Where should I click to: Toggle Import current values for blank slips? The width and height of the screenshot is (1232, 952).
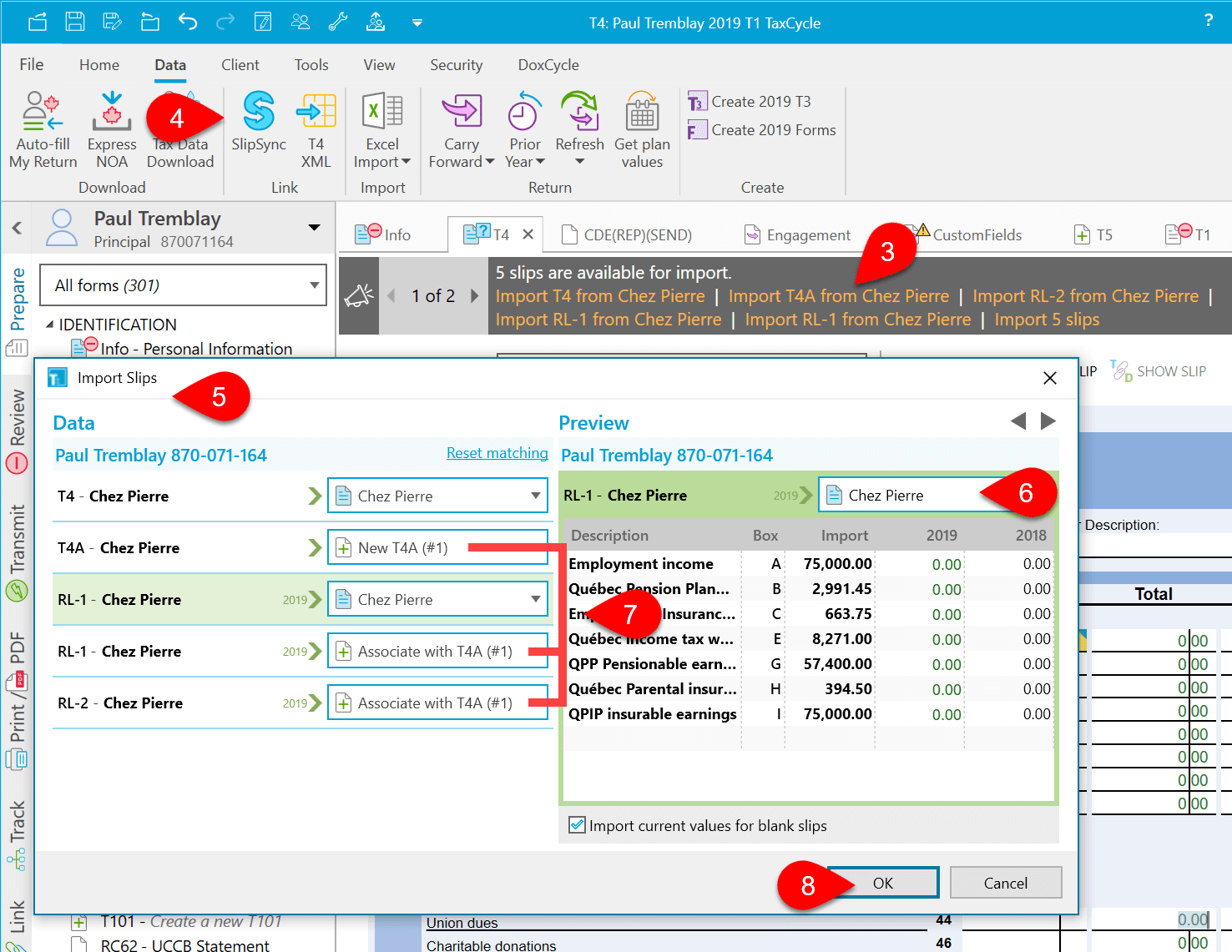[x=577, y=825]
